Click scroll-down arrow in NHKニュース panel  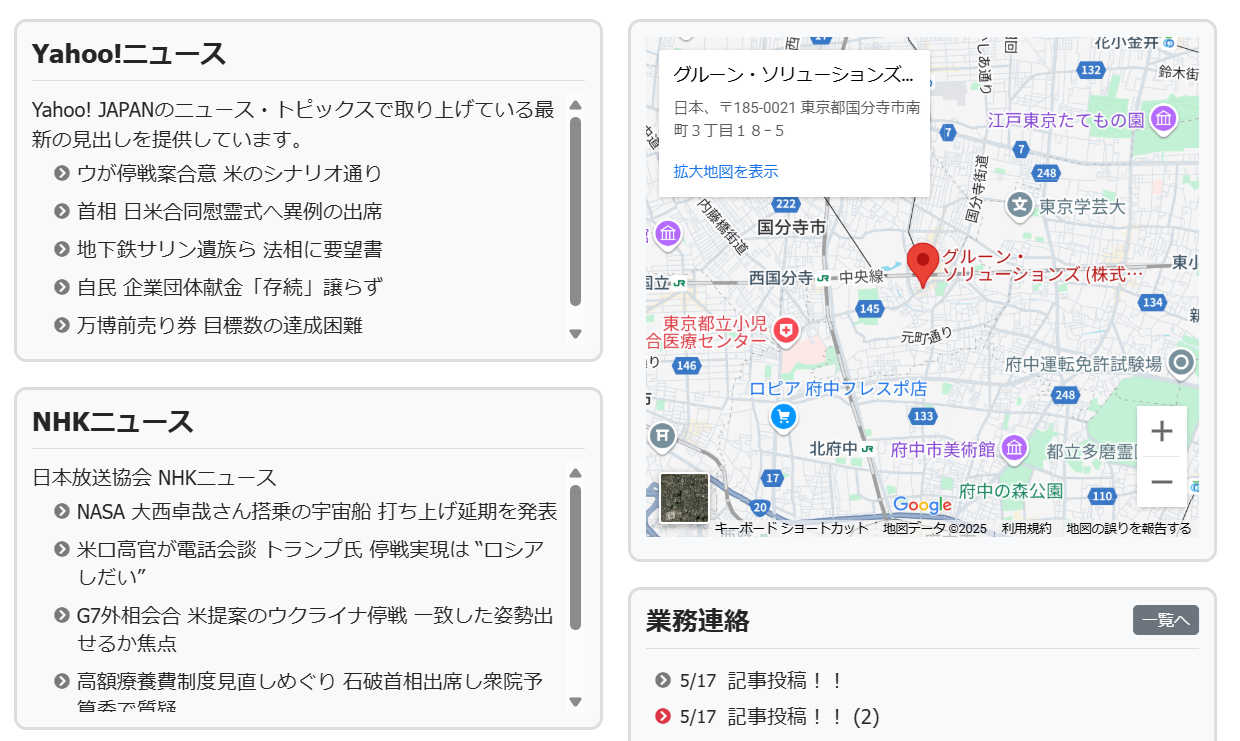coord(575,702)
